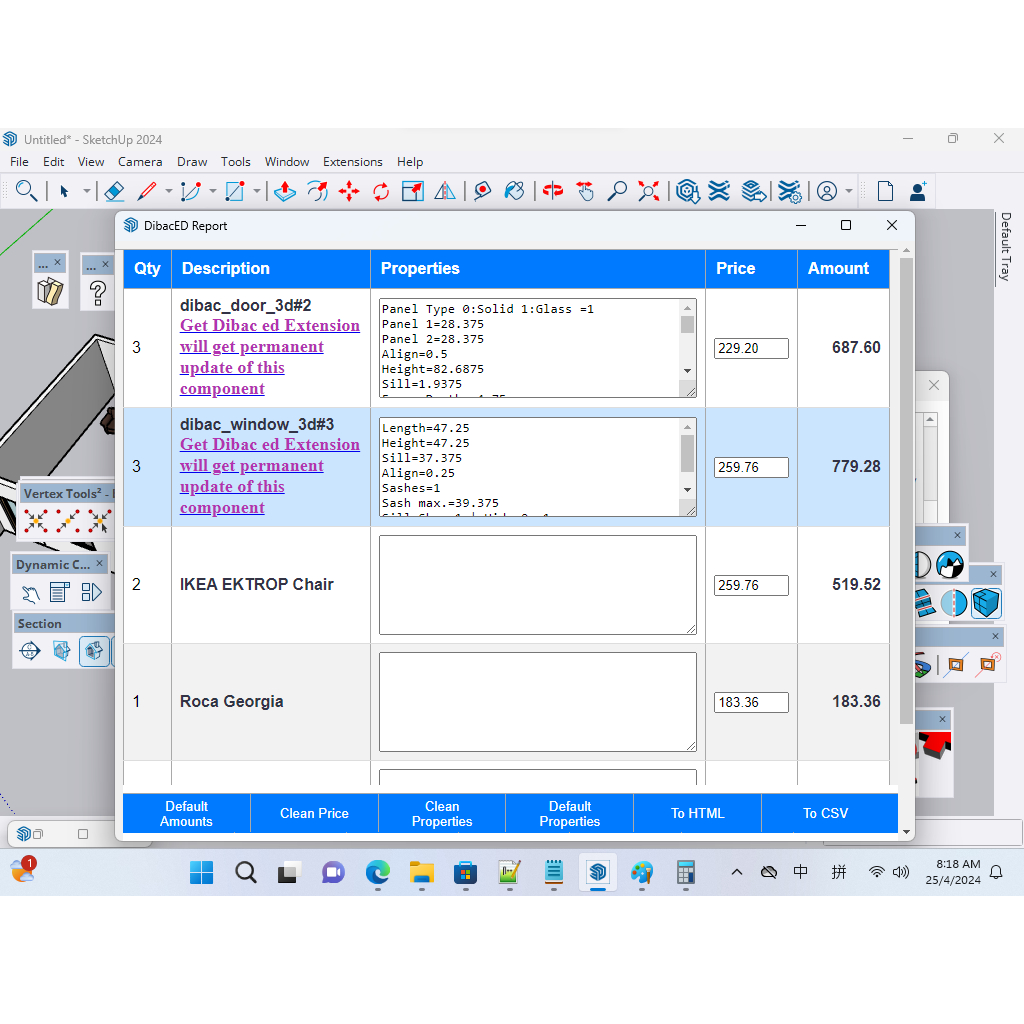Image resolution: width=1024 pixels, height=1024 pixels.
Task: Click window properties scroll down arrow
Action: coord(688,489)
